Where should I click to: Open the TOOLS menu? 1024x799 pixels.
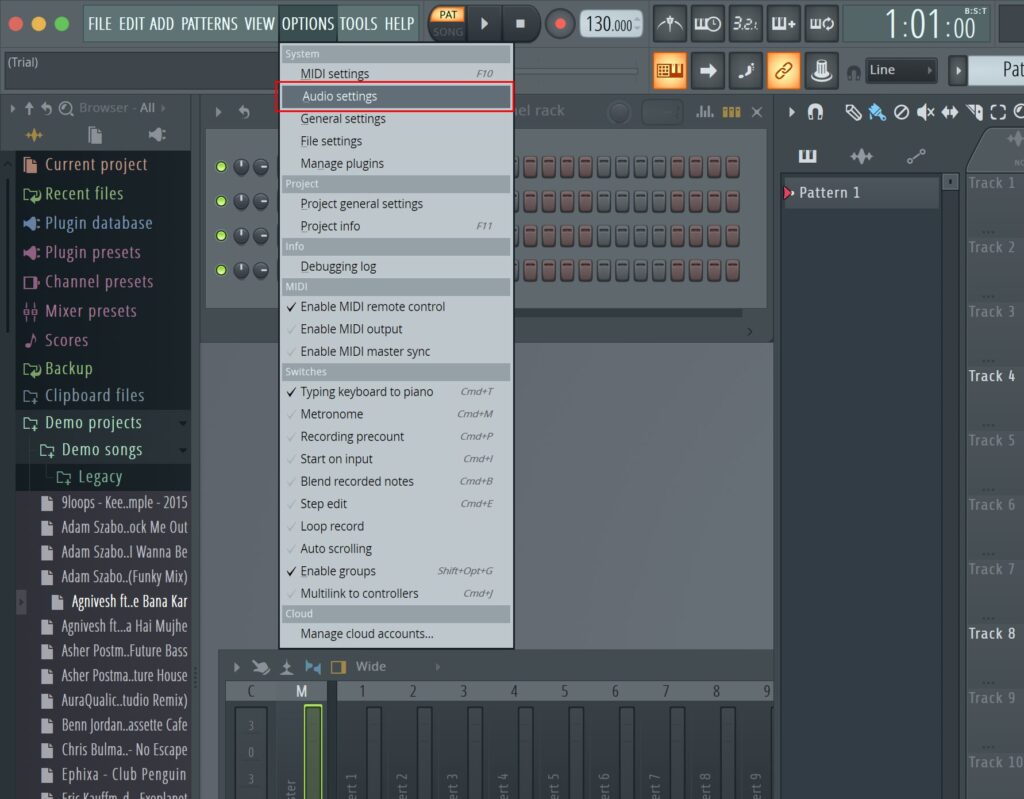(358, 23)
